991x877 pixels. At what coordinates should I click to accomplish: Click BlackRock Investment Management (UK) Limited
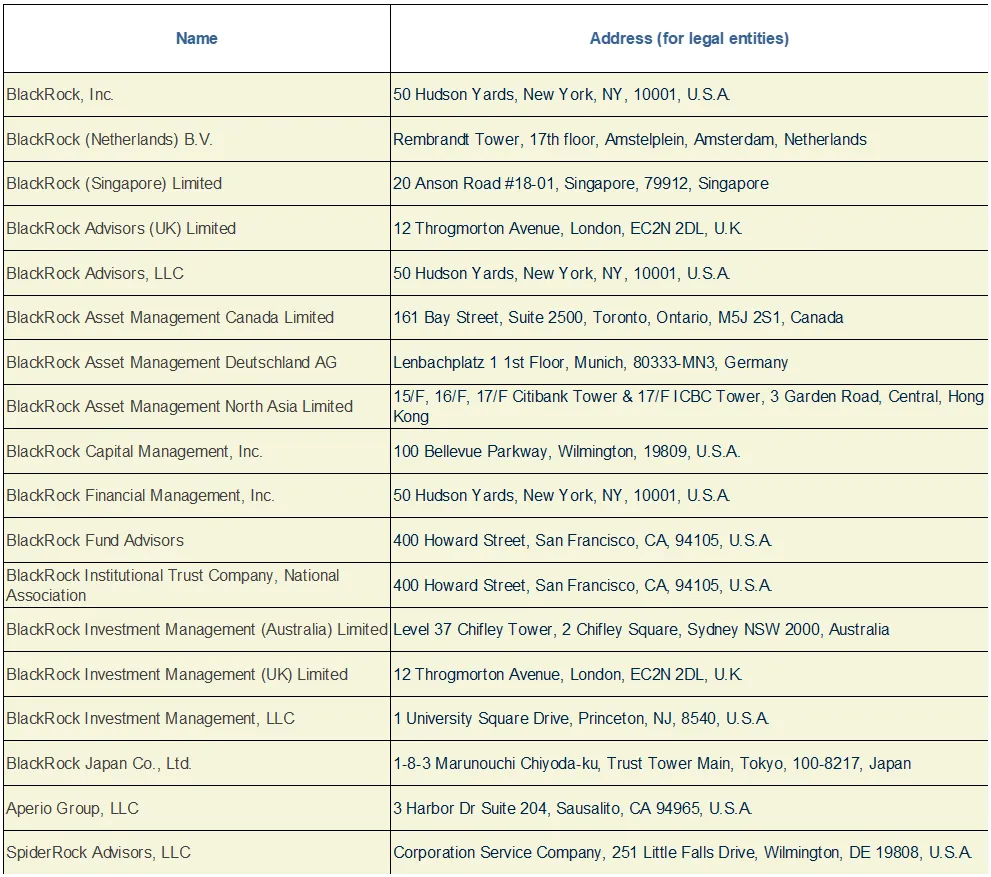pos(197,674)
